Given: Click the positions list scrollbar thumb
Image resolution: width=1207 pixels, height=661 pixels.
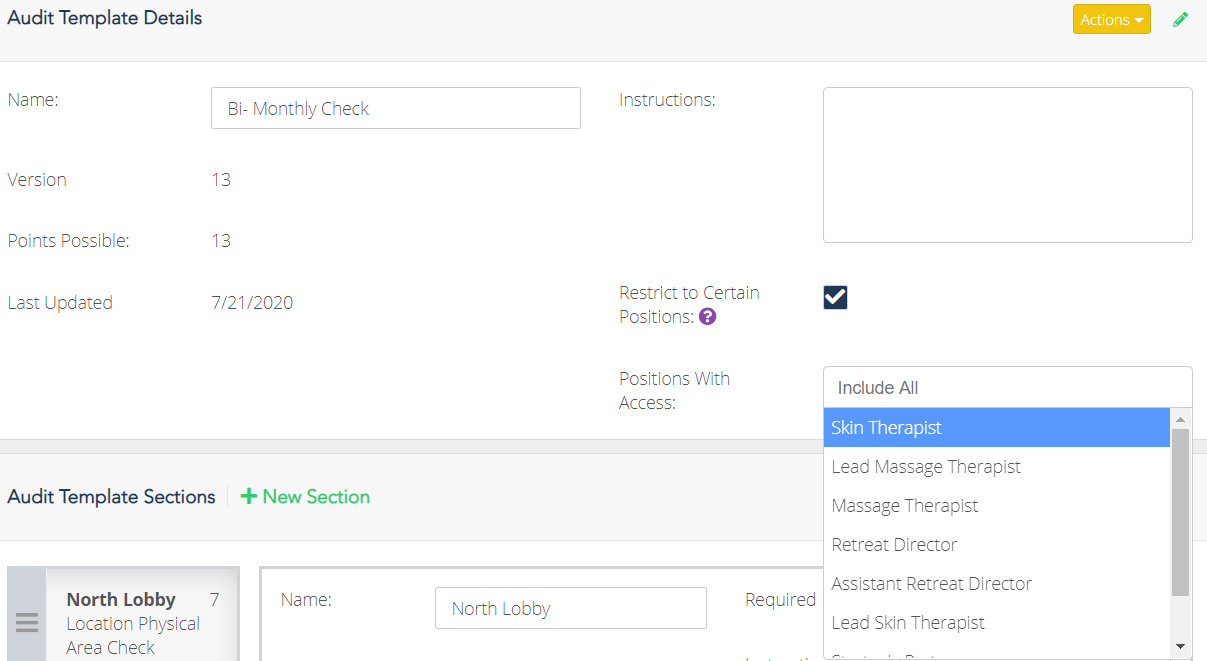Looking at the screenshot, I should point(1180,512).
